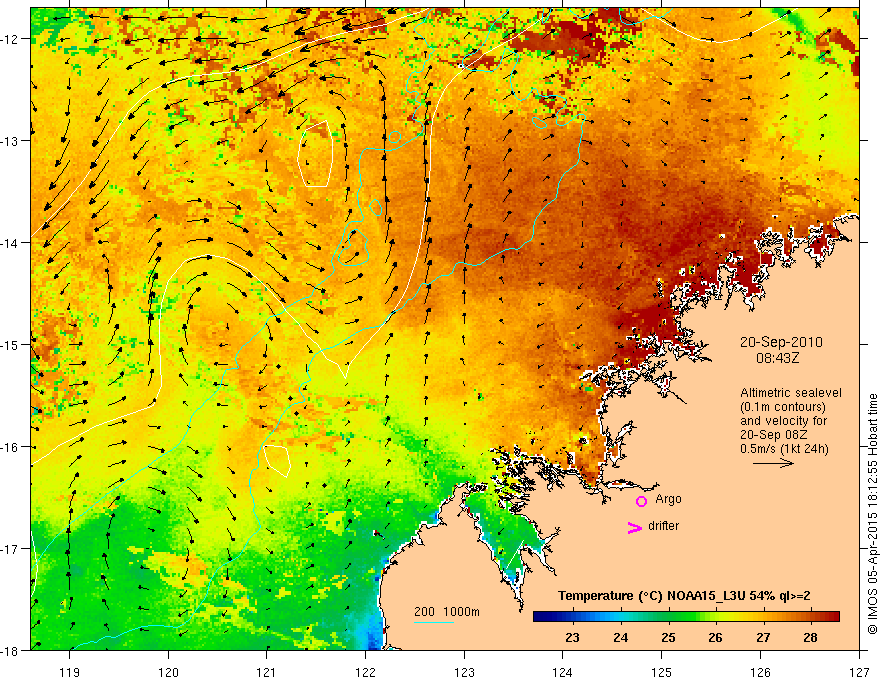Click the 'Altimetric sealevel' caption line
The image size is (880, 680).
tap(790, 393)
